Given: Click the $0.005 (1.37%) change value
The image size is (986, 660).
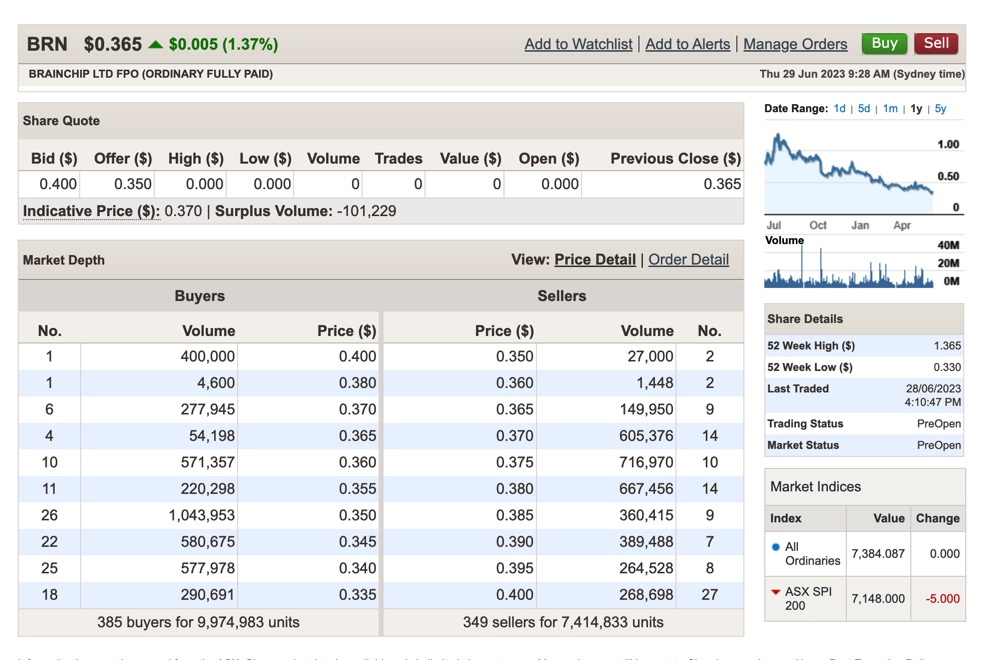Looking at the screenshot, I should tap(223, 44).
